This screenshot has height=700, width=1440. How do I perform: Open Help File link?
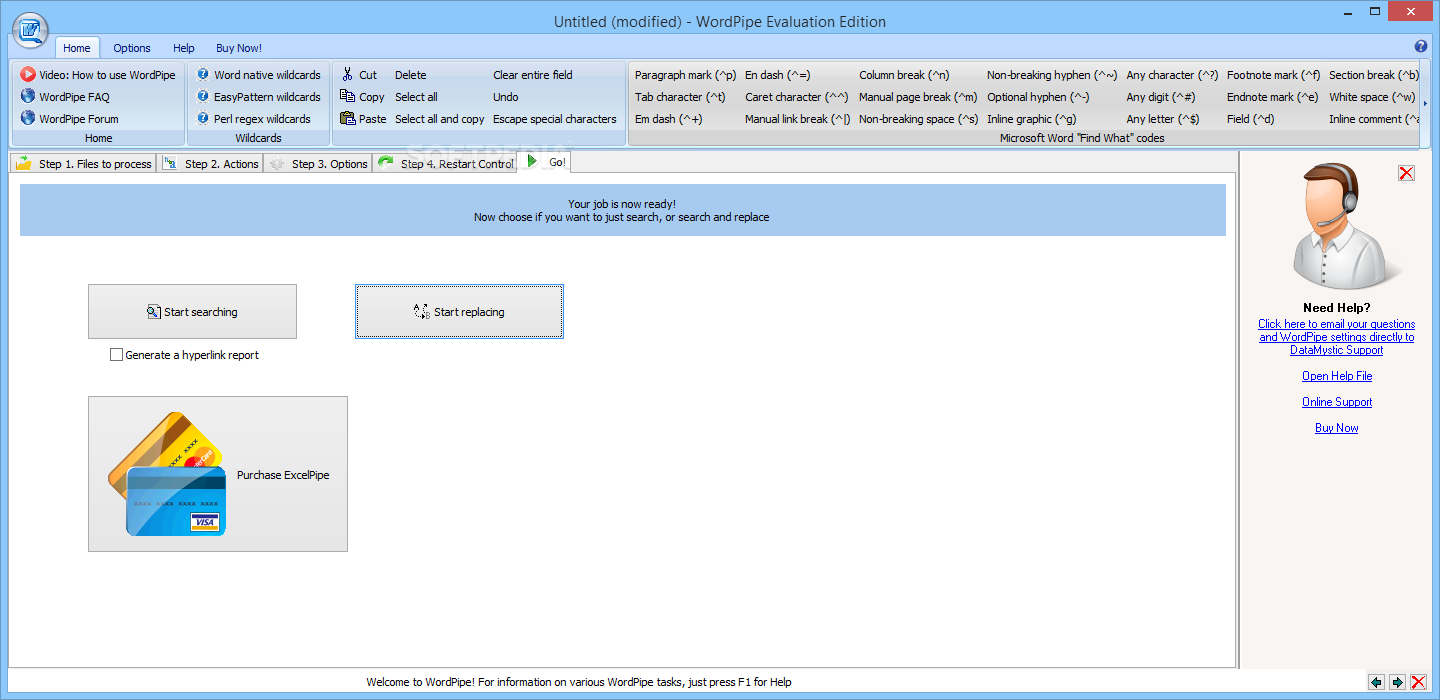click(x=1337, y=376)
